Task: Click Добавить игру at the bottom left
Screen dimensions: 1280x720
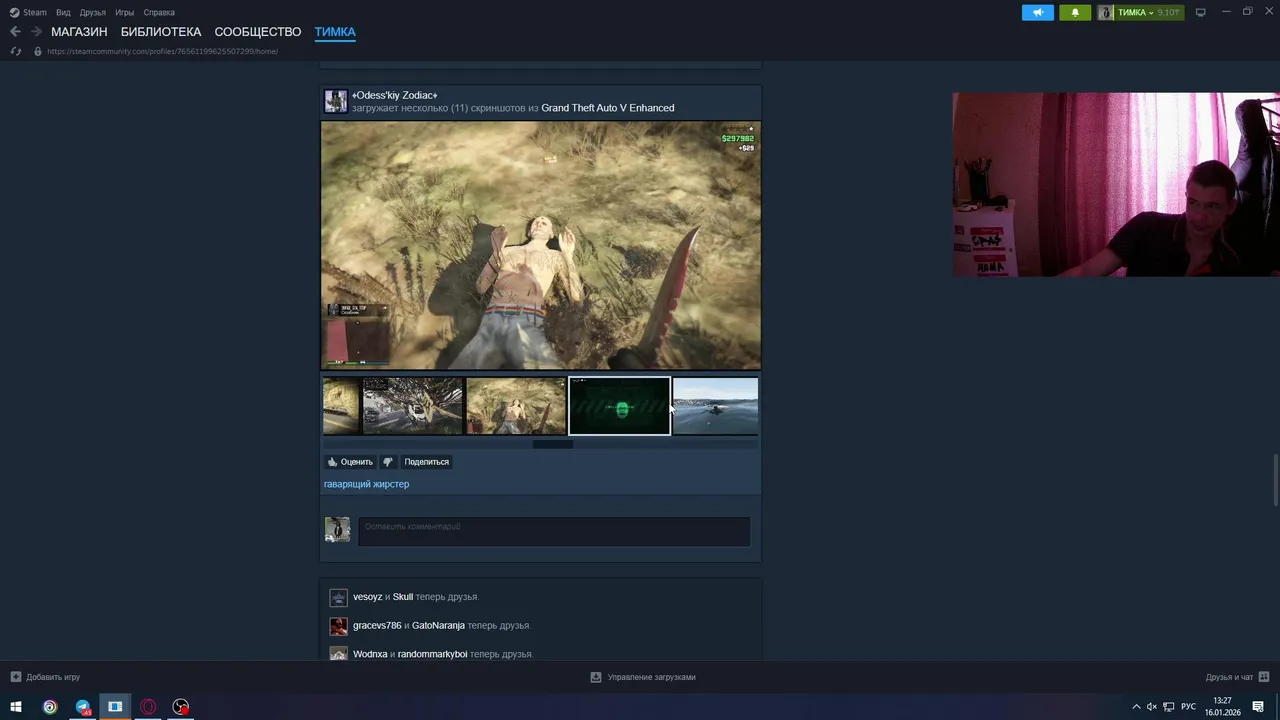Action: tap(45, 677)
